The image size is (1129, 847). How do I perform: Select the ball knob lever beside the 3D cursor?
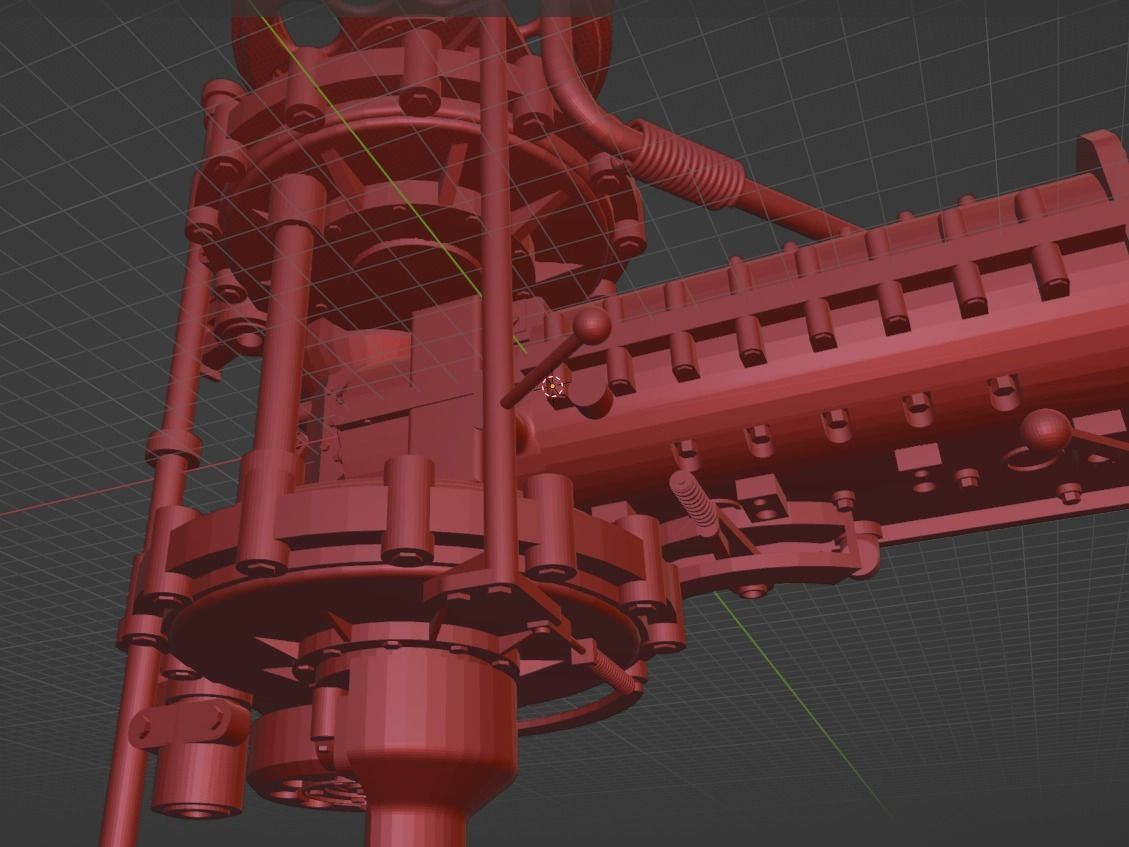557,355
